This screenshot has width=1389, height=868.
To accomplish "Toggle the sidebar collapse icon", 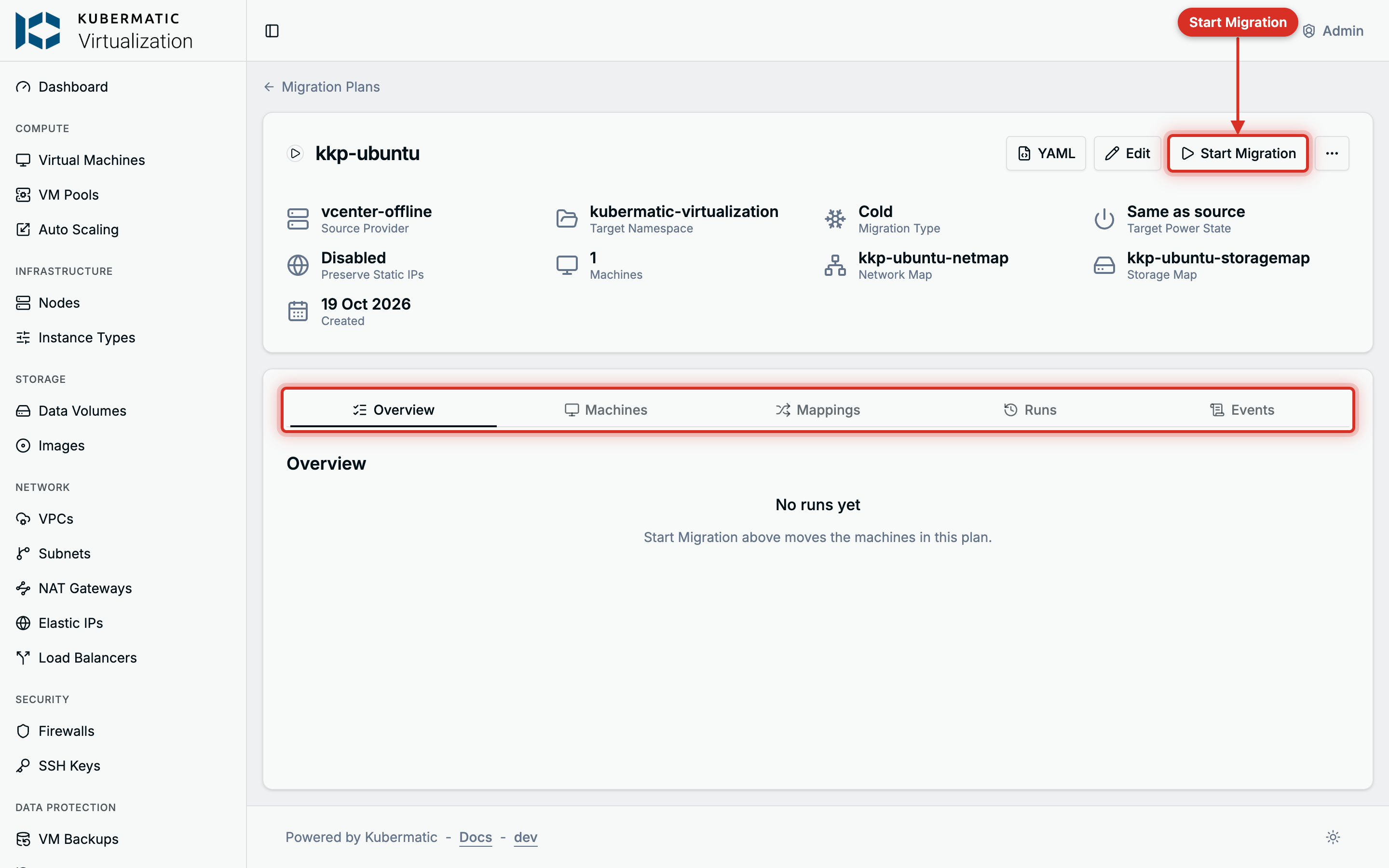I will [272, 30].
